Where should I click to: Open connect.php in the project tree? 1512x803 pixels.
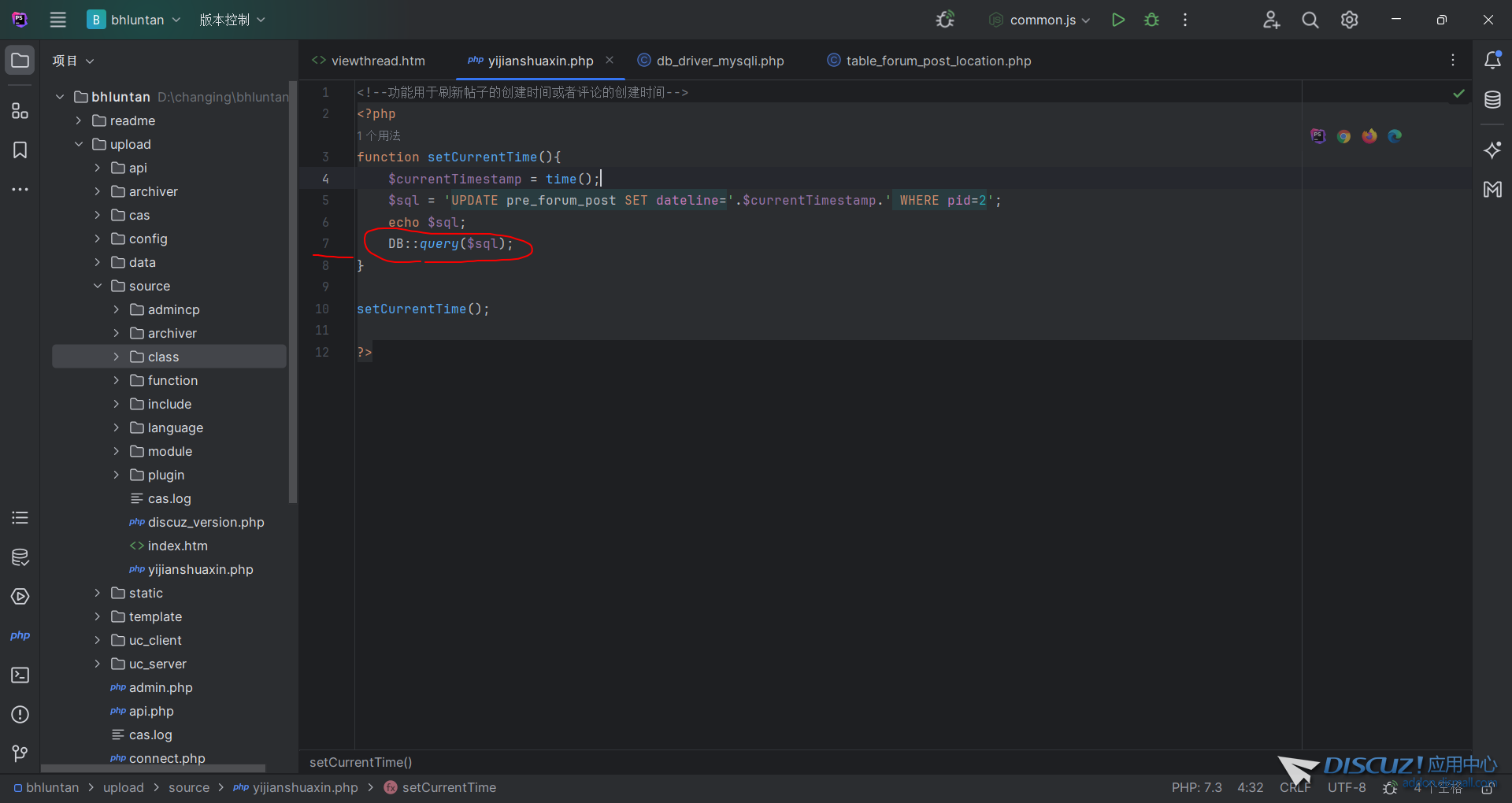coord(166,758)
